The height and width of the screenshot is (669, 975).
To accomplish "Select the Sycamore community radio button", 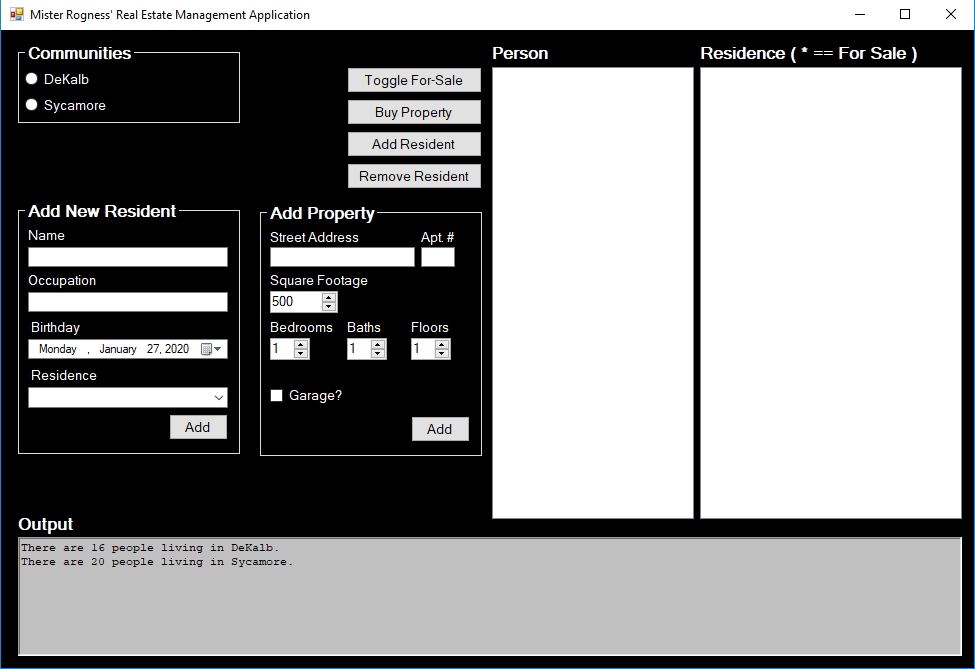I will point(31,104).
